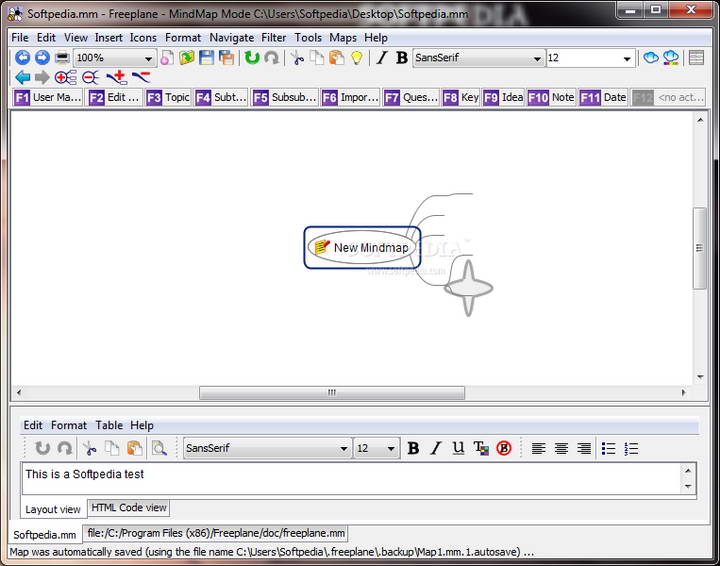720x566 pixels.
Task: Add a new child node with lightbulb
Action: [x=357, y=58]
